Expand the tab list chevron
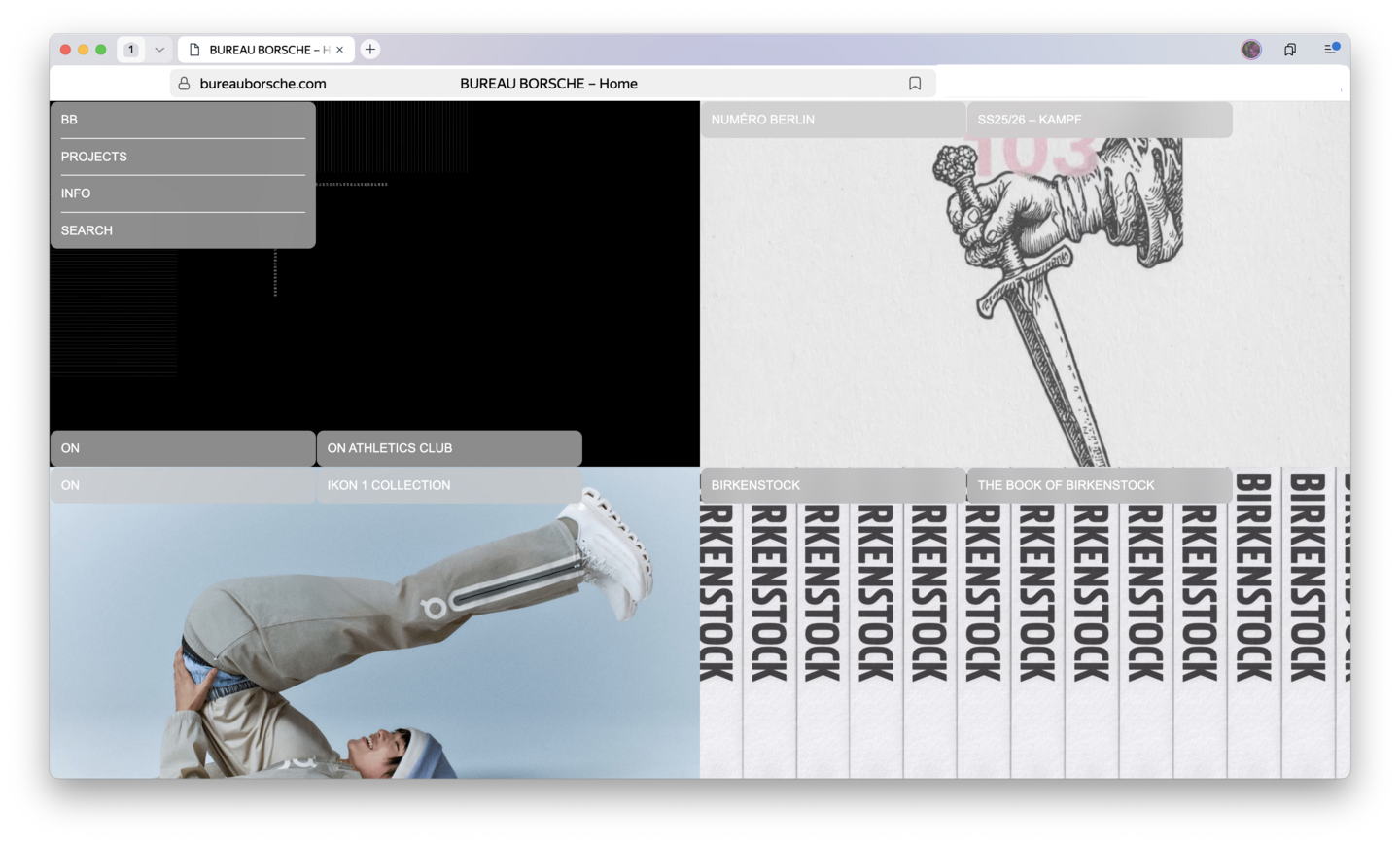Image resolution: width=1400 pixels, height=844 pixels. (x=159, y=50)
